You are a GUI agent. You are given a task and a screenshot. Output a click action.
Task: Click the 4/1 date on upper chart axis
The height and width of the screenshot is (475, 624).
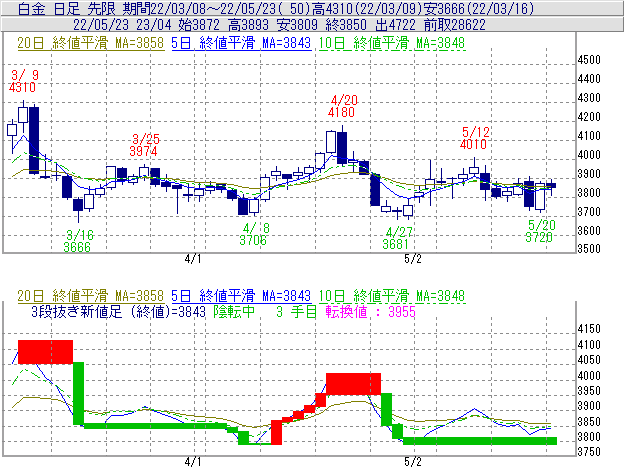(193, 259)
